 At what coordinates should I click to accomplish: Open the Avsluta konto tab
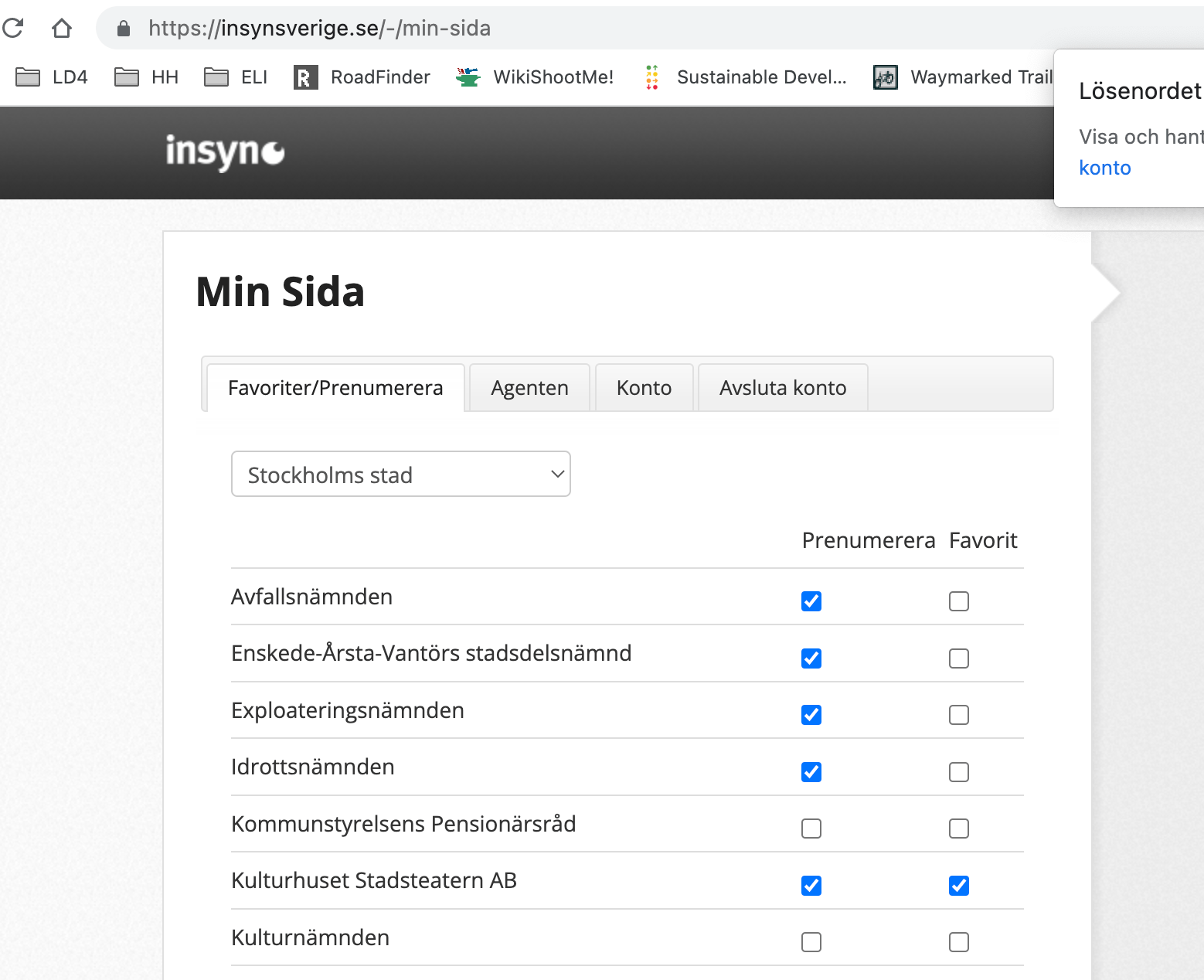coord(783,388)
